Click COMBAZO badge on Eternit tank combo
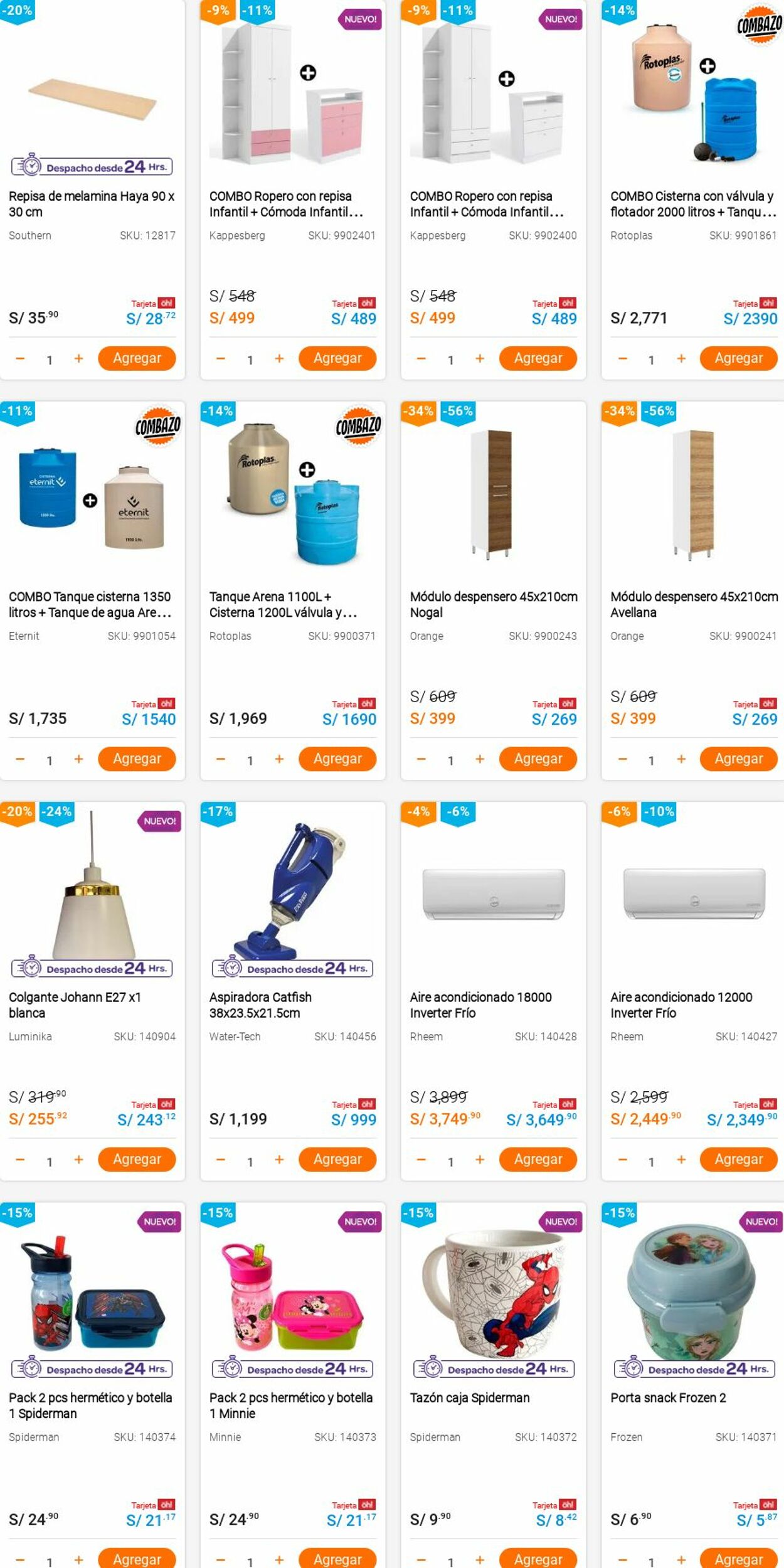The image size is (784, 1568). click(x=158, y=427)
